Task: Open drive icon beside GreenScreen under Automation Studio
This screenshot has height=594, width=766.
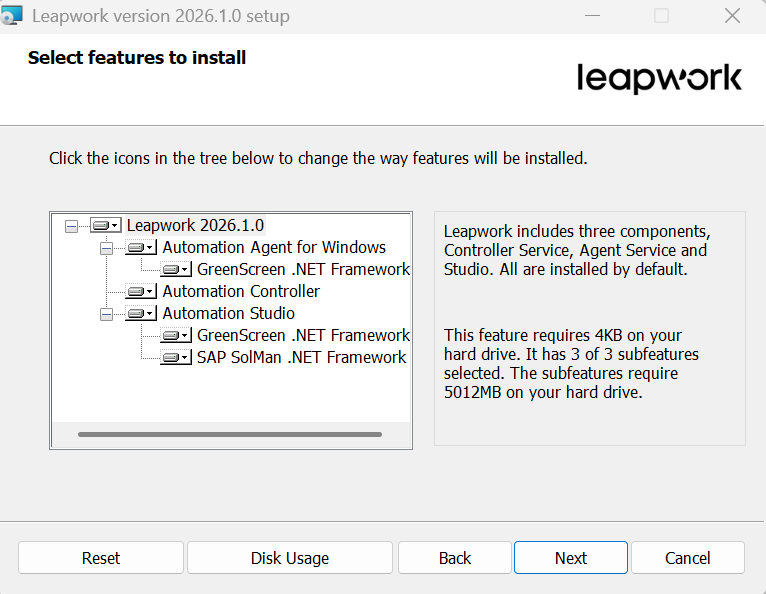Action: coord(176,335)
